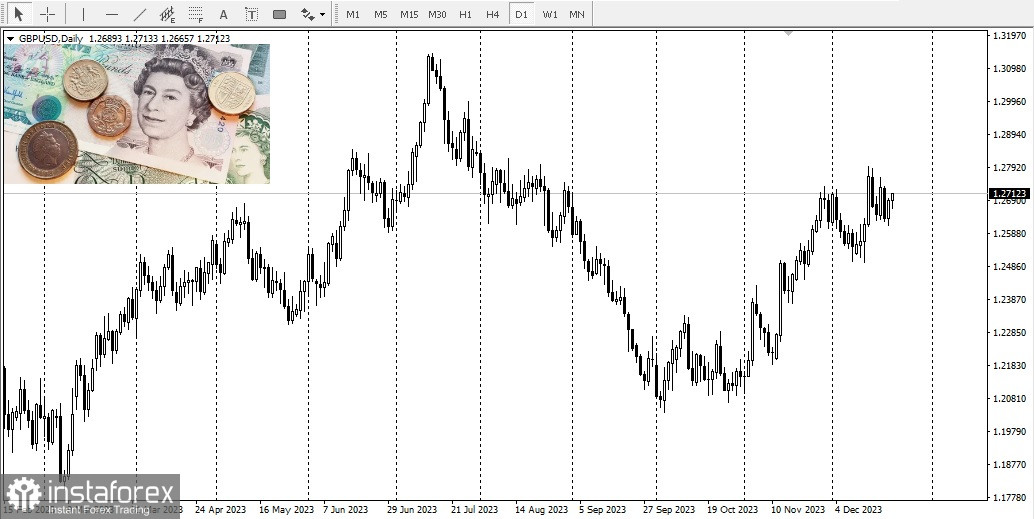The height and width of the screenshot is (519, 1034).
Task: Click the 29 Jun 2023 date label
Action: tap(412, 510)
